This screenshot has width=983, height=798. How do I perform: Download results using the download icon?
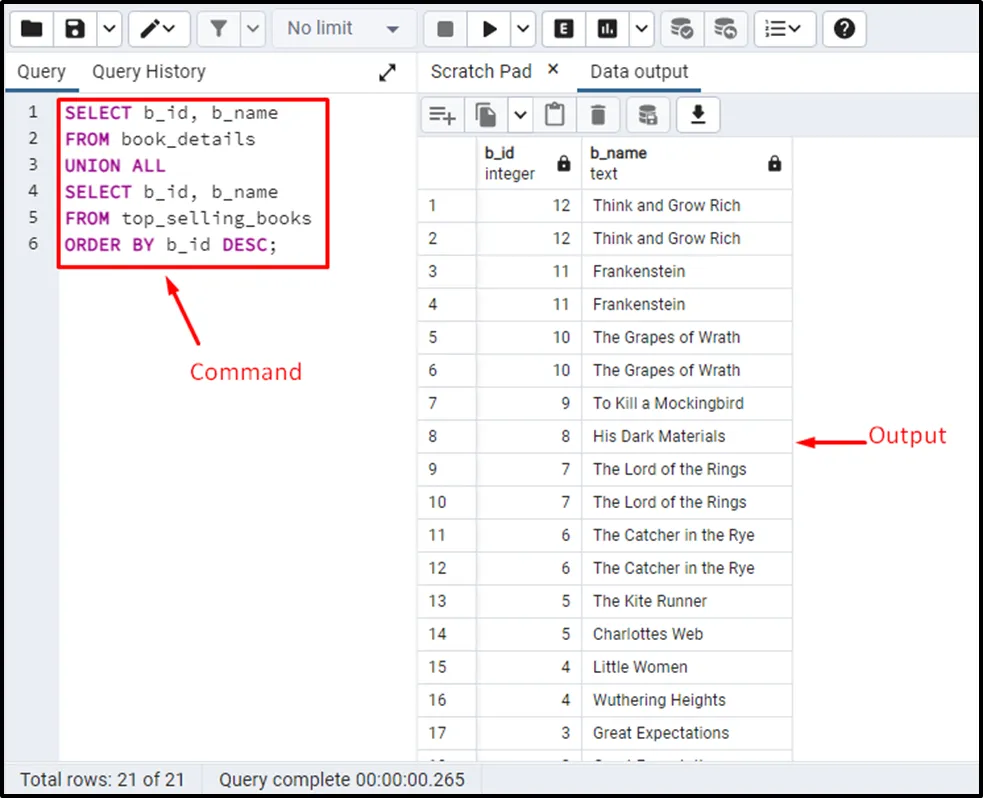(698, 116)
